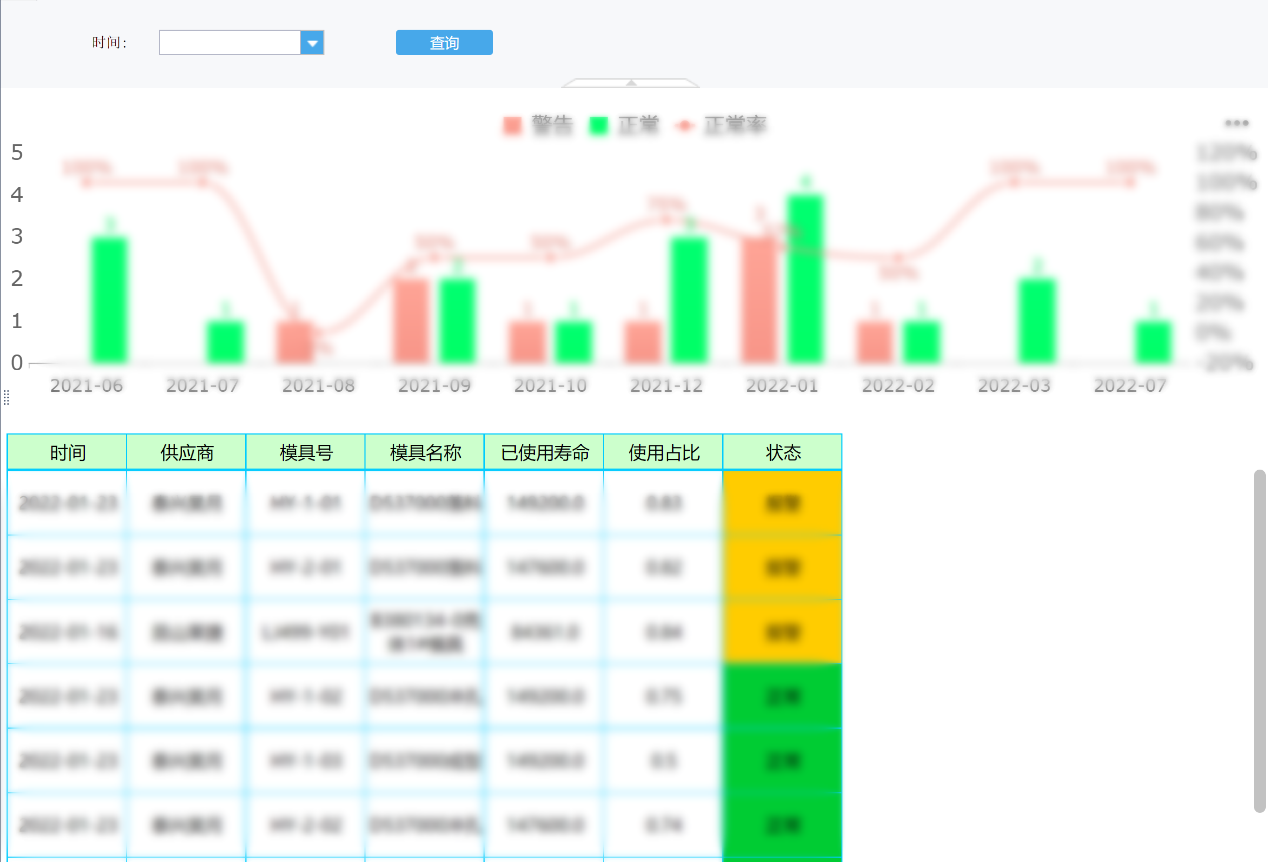Click the red warning bar for 2021-08
Screen dimensions: 1268x862
(295, 342)
